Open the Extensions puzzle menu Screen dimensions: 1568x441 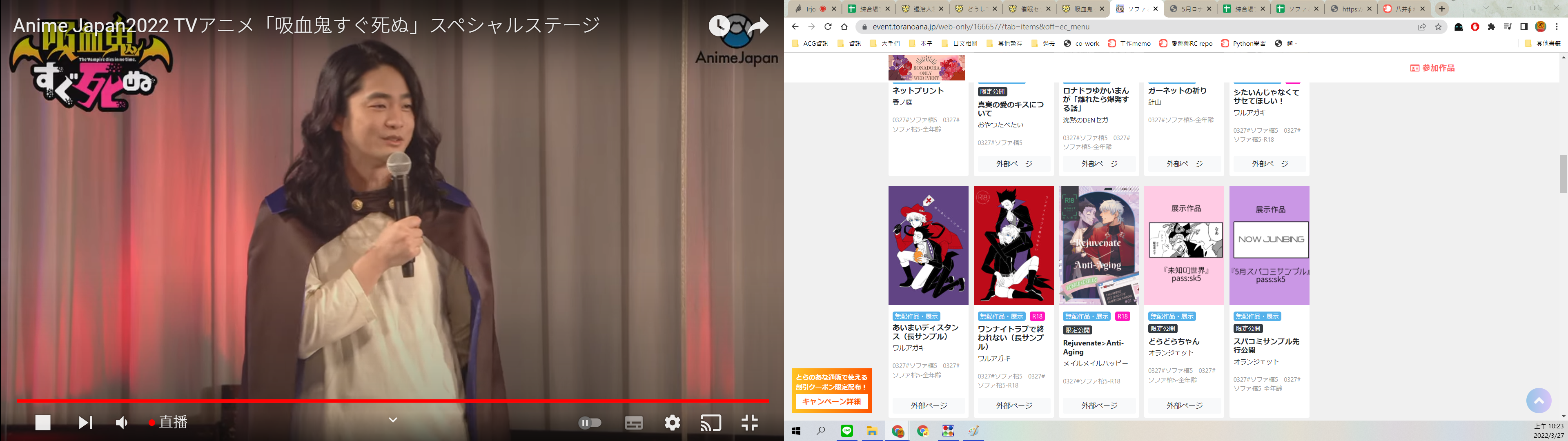pyautogui.click(x=1491, y=27)
